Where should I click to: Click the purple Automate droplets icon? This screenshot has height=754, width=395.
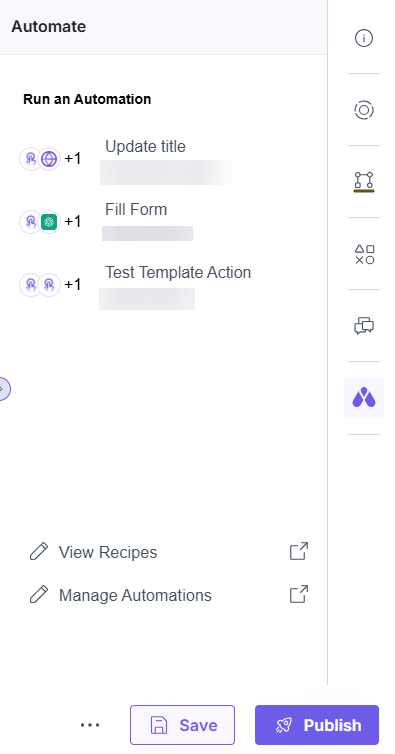(x=364, y=398)
